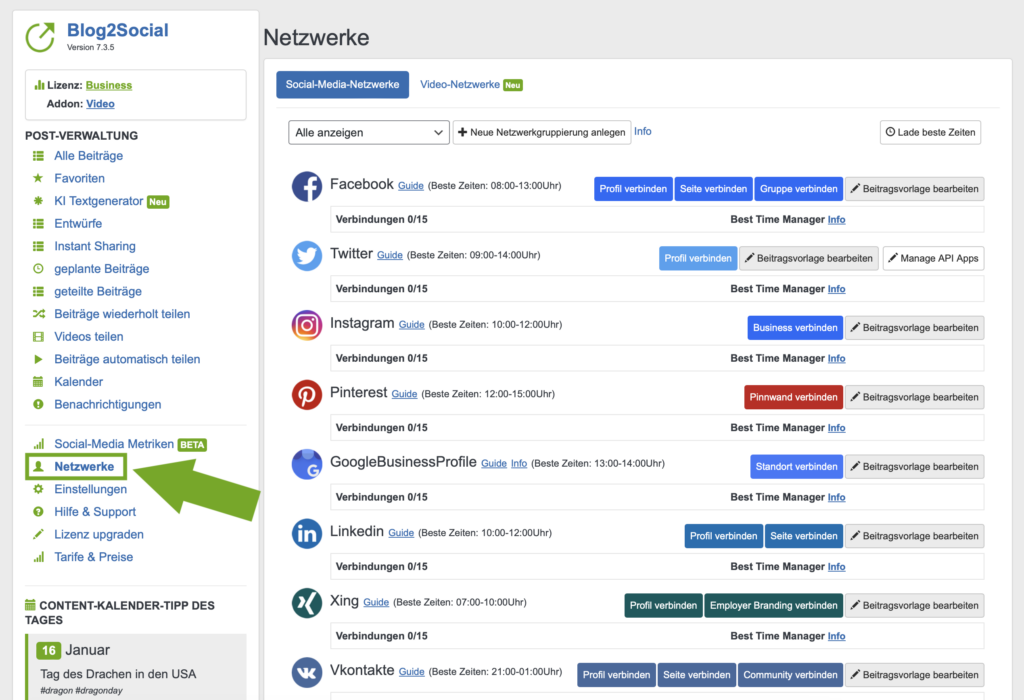Click the Twitter bird icon
Viewport: 1024px width, 700px height.
(307, 256)
